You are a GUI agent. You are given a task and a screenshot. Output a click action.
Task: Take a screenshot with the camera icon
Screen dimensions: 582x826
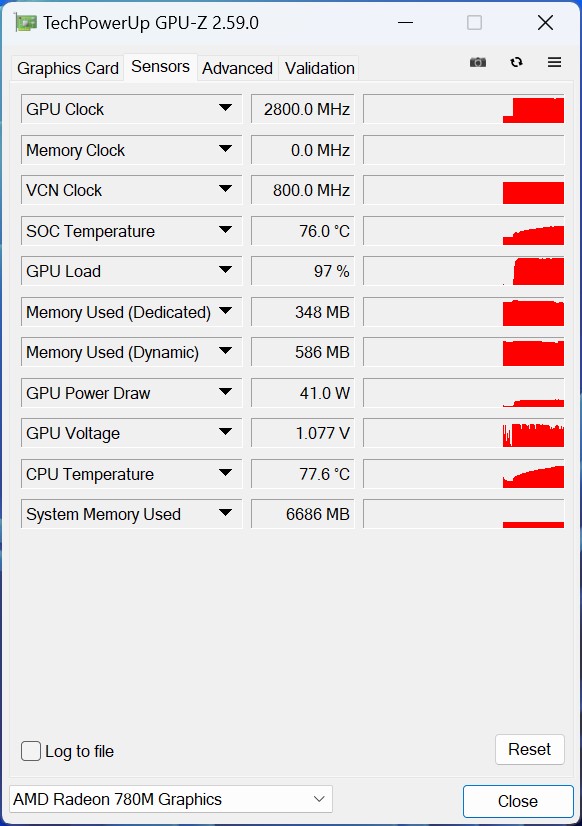pyautogui.click(x=478, y=62)
